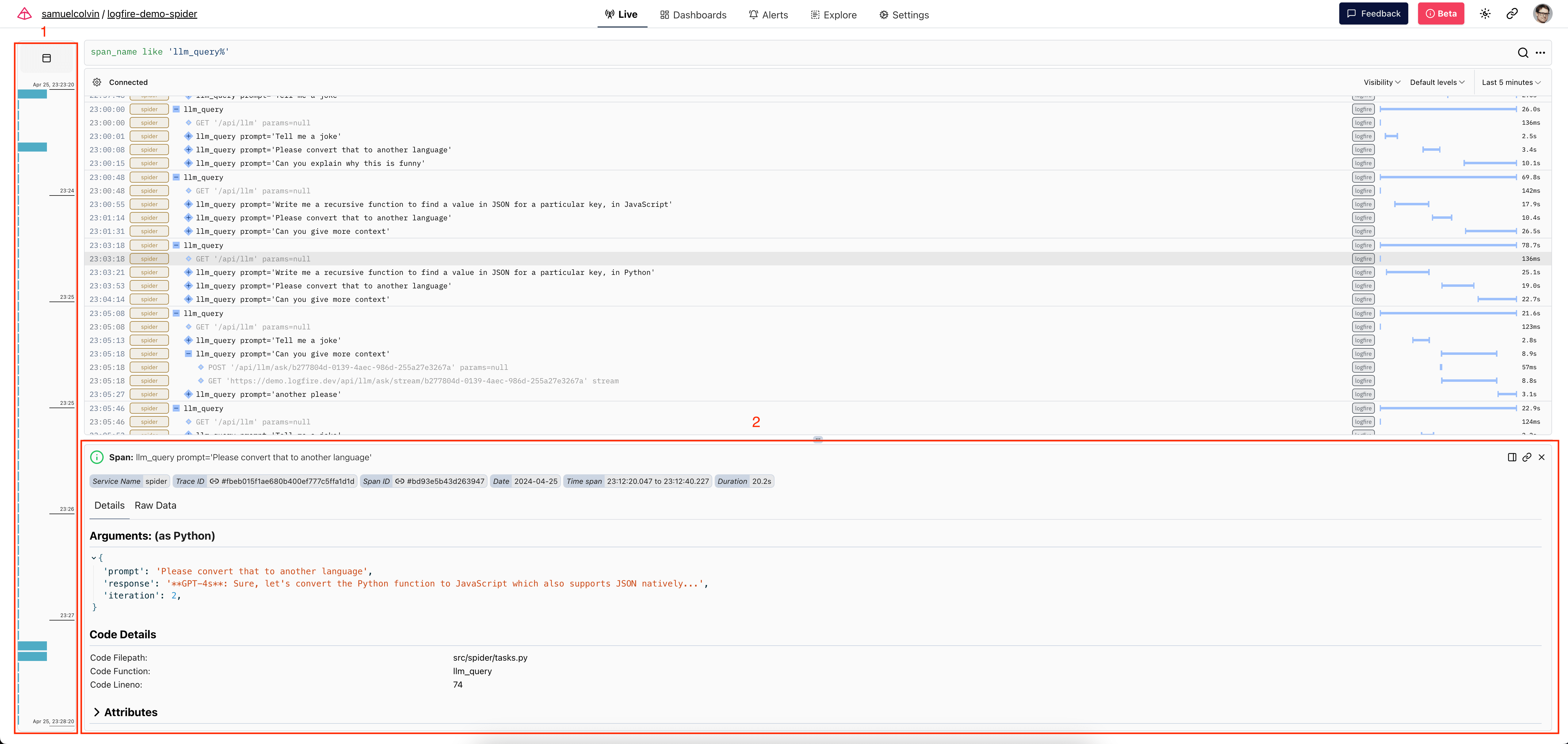Expand the Attributes section in span details

(125, 712)
